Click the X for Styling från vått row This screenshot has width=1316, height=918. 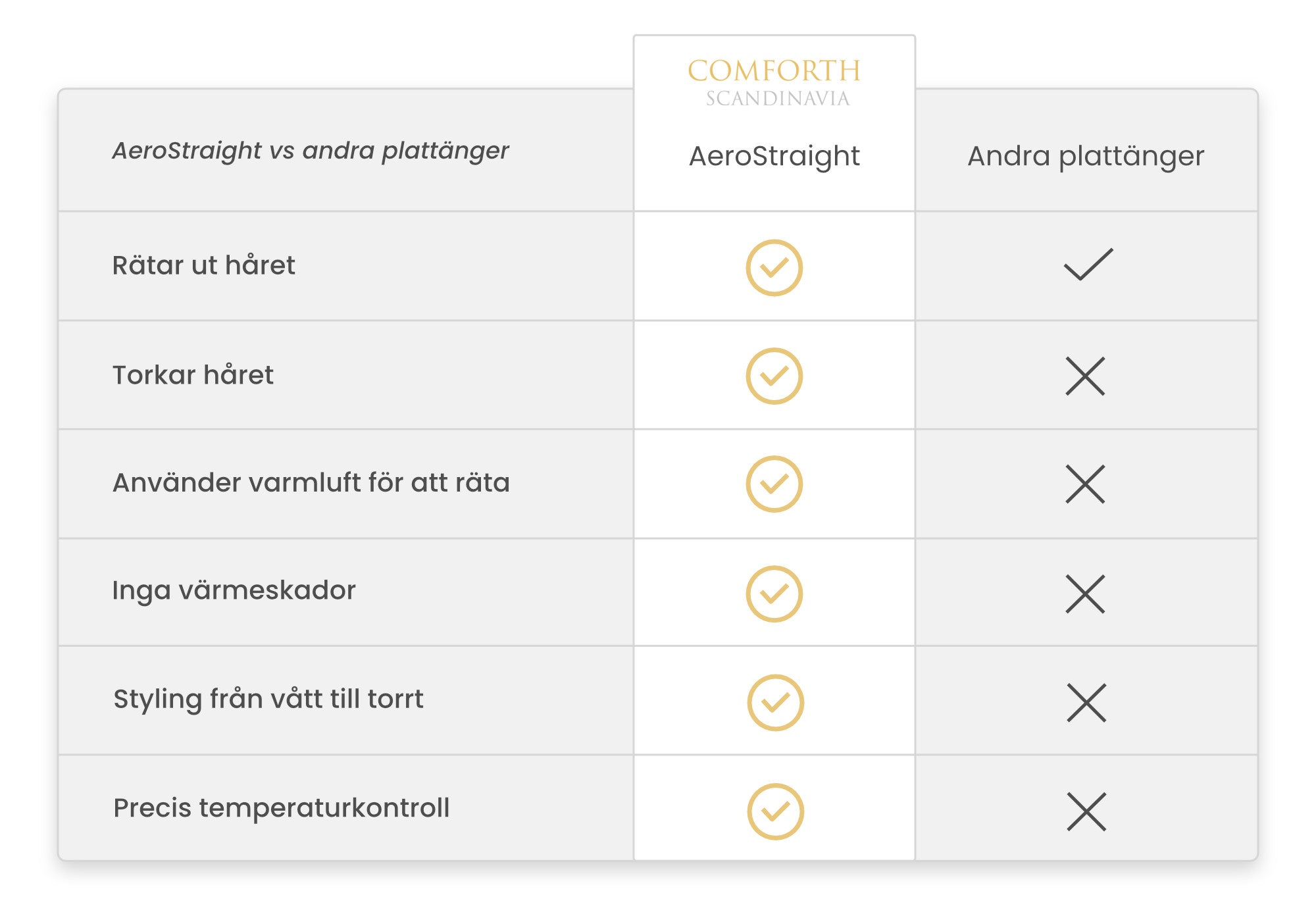[1086, 702]
